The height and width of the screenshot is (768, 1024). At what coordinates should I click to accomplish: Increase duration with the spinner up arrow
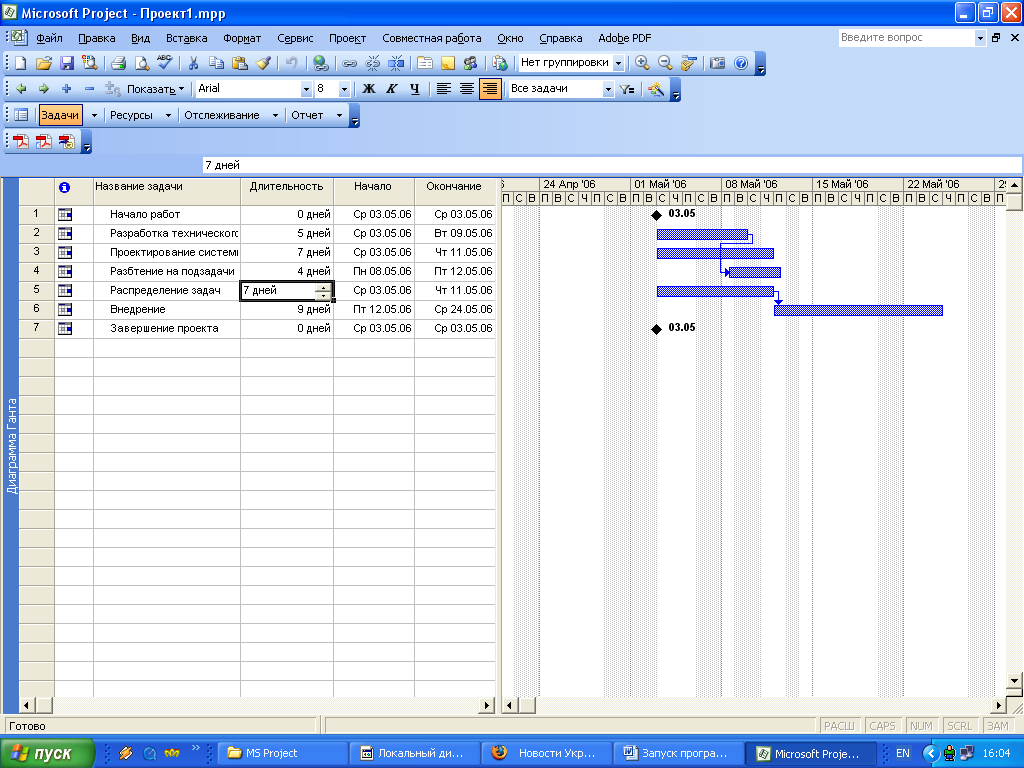coord(323,287)
